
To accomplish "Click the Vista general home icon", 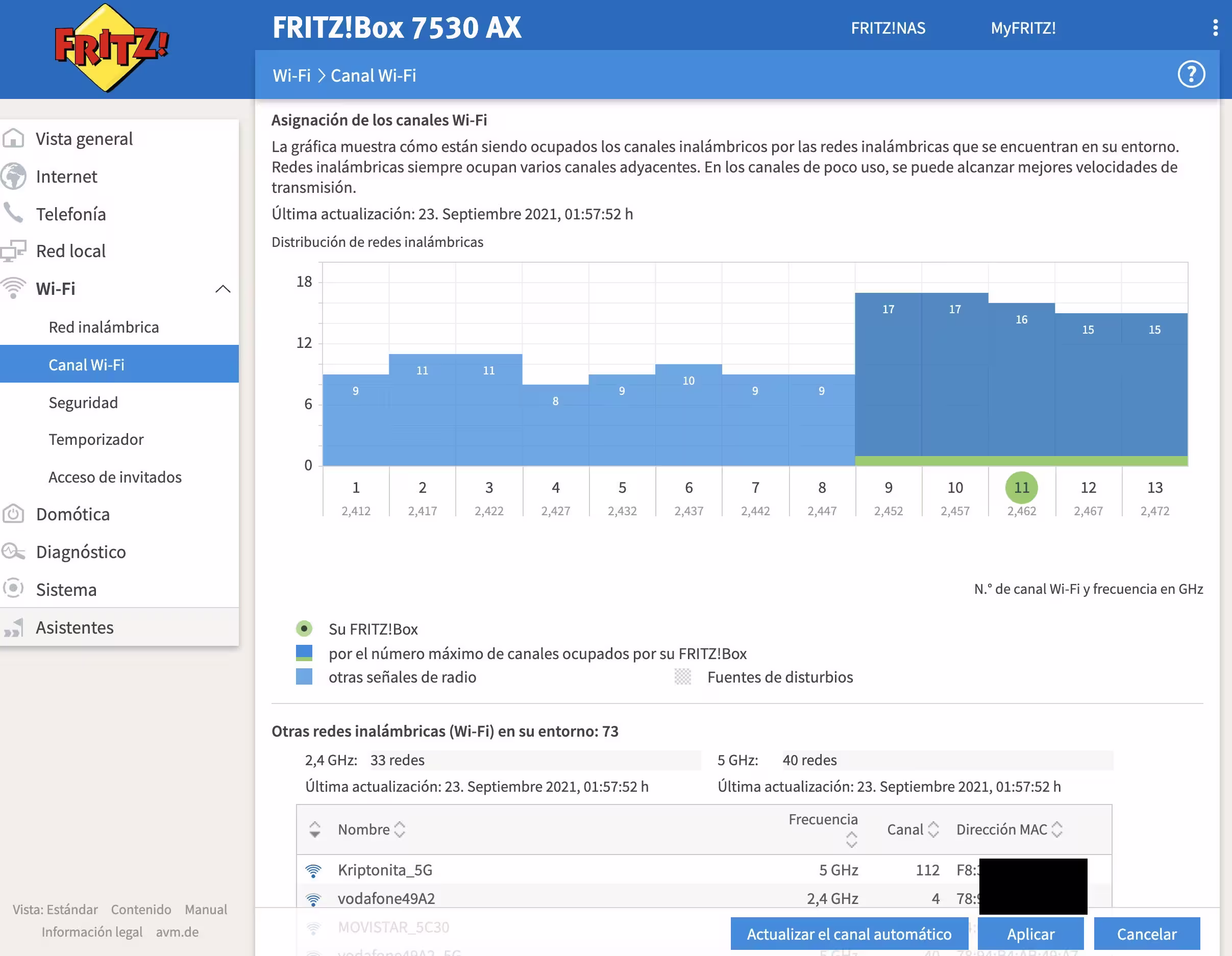I will (14, 138).
